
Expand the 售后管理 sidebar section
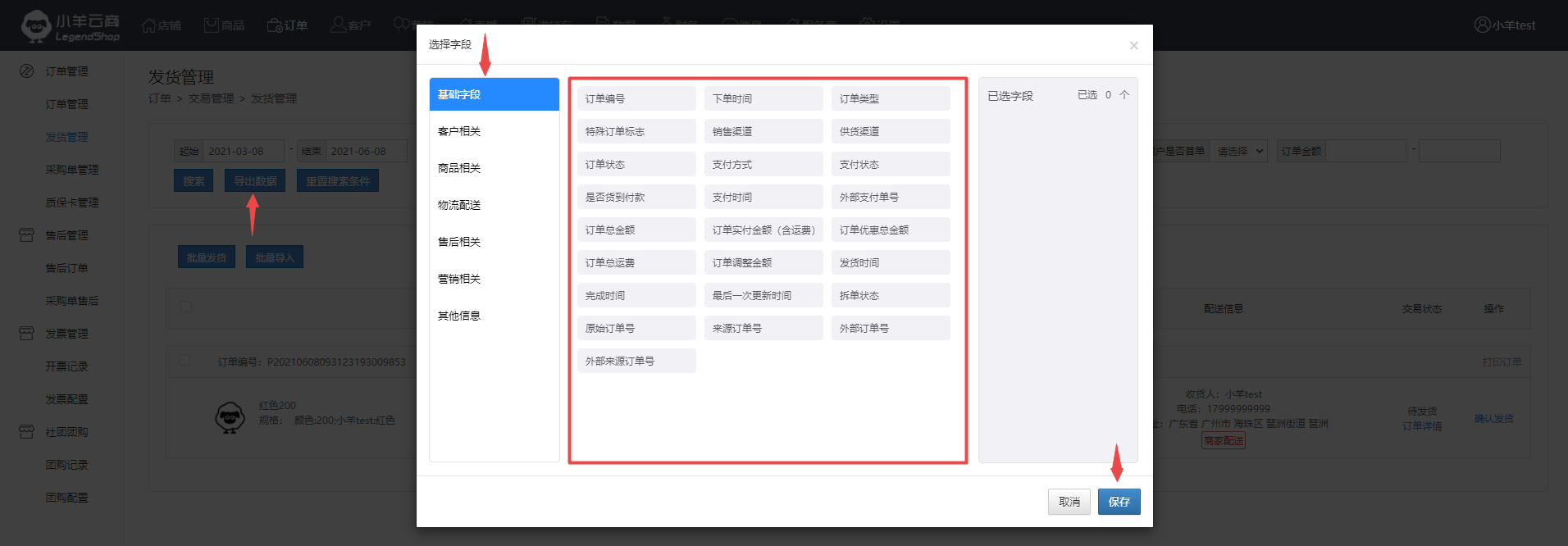coord(66,235)
